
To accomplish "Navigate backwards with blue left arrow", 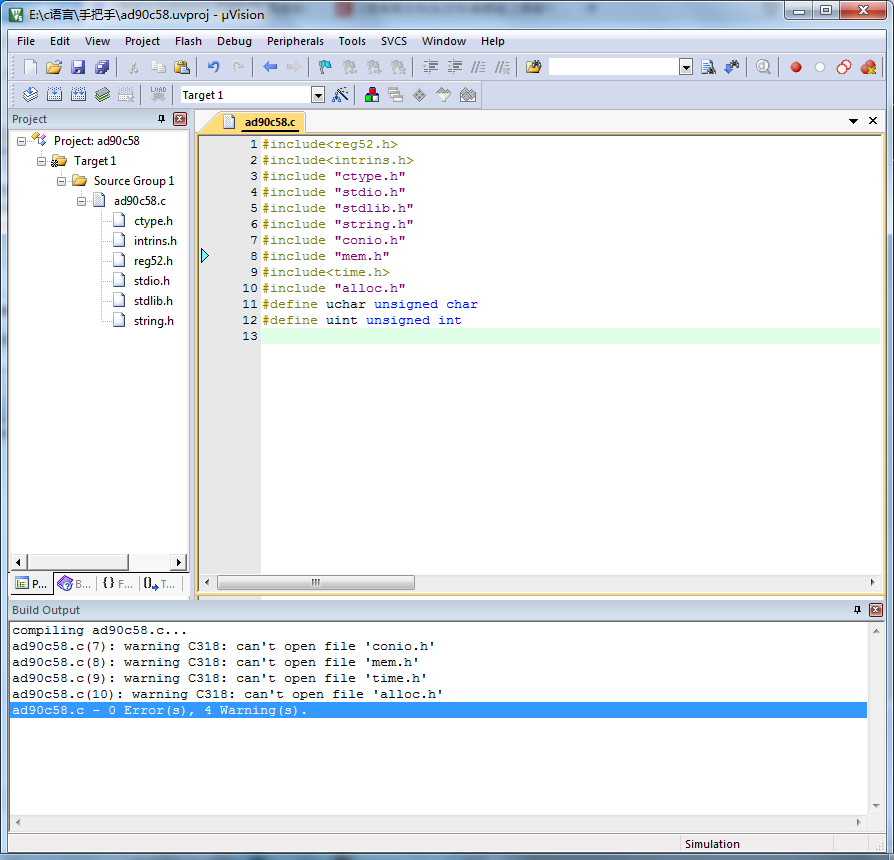I will click(x=270, y=67).
